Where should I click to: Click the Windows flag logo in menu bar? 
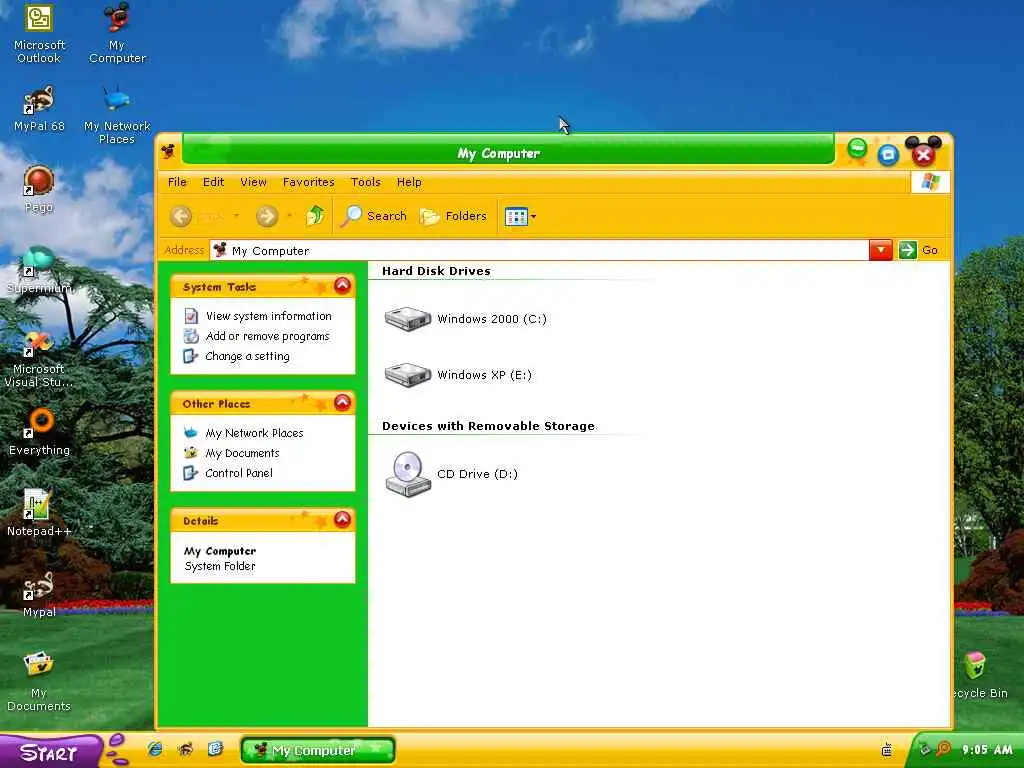coord(930,182)
